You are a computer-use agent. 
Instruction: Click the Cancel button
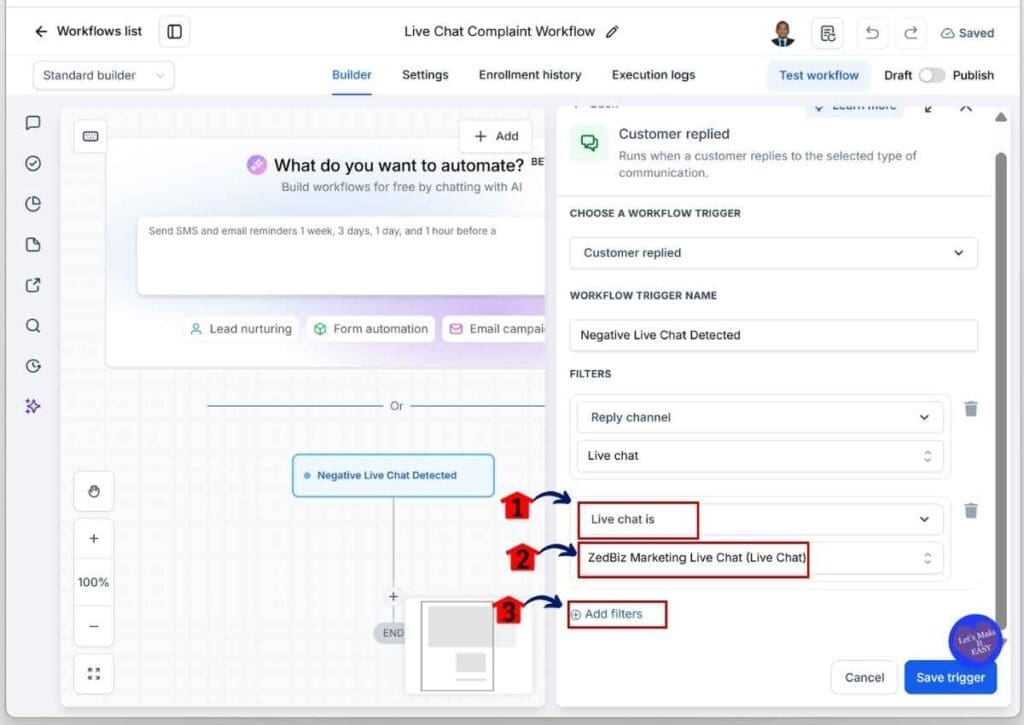tap(864, 677)
